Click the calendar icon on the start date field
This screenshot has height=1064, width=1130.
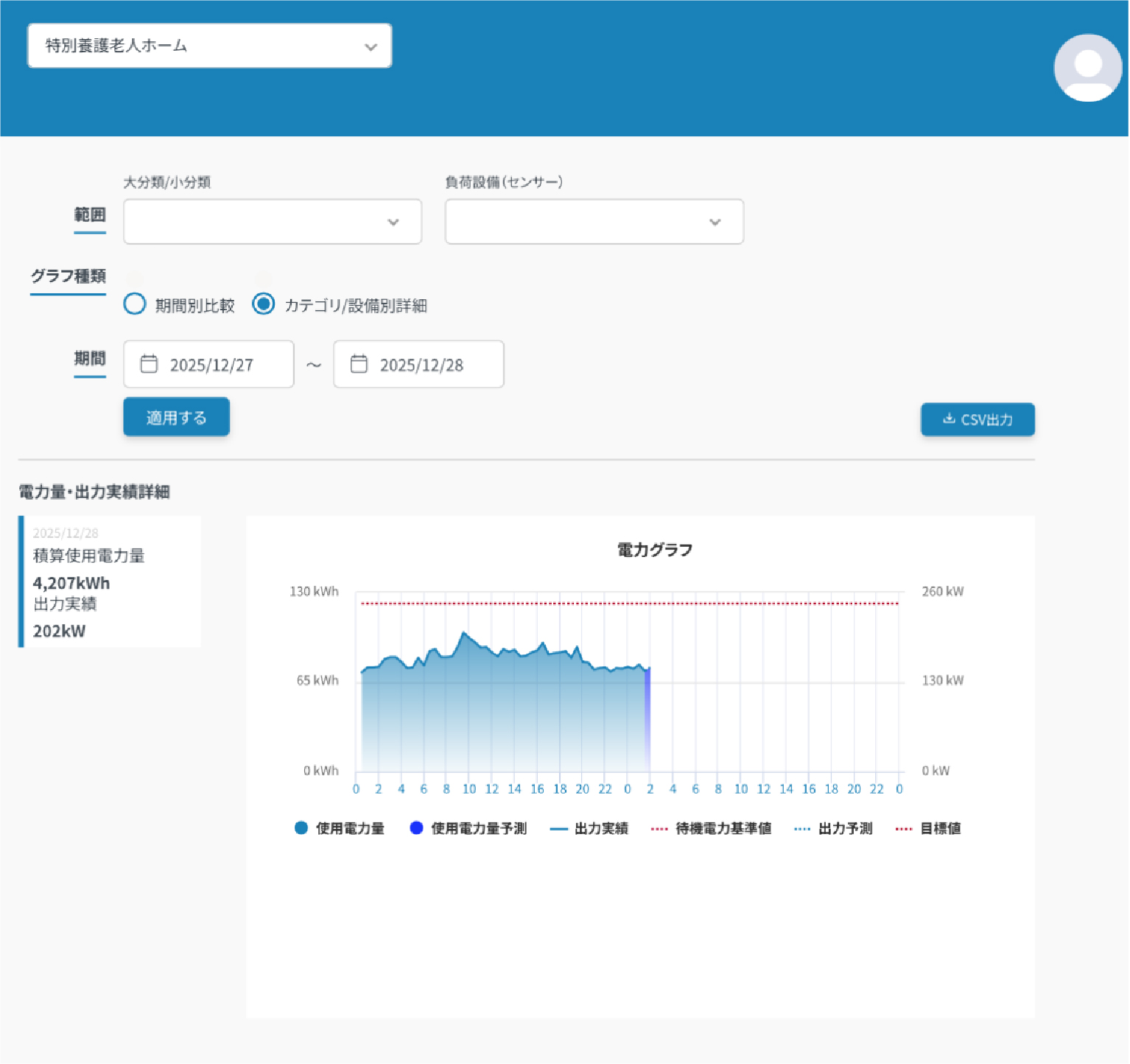pos(150,364)
